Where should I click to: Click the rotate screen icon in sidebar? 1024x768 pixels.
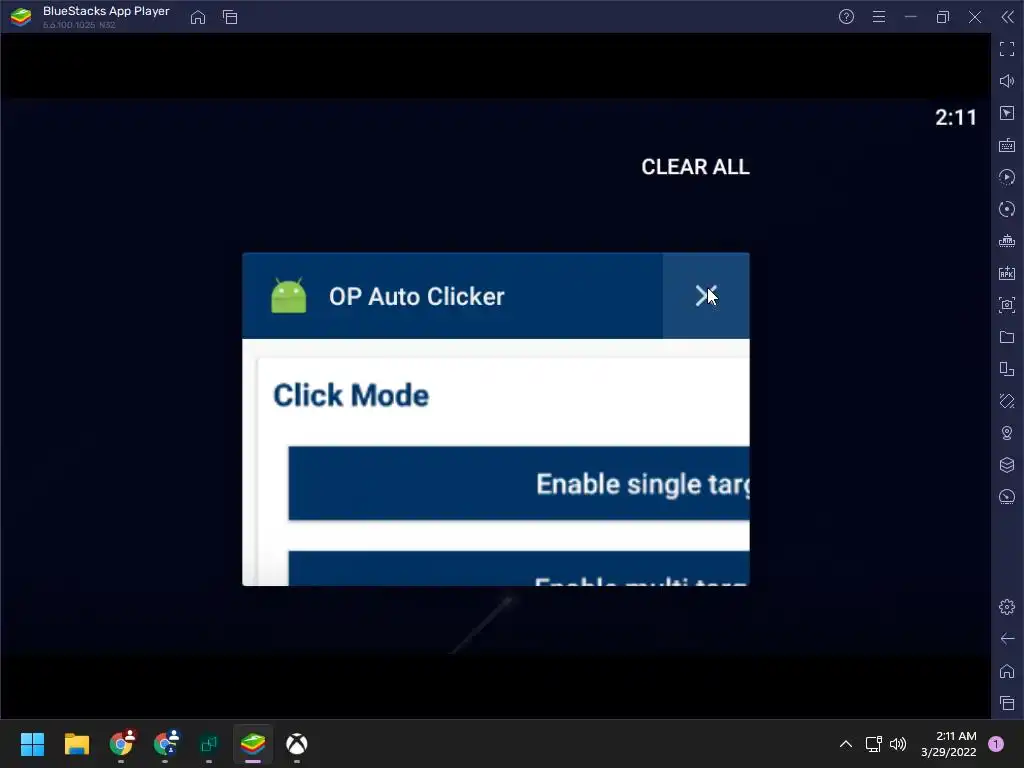coord(1007,369)
